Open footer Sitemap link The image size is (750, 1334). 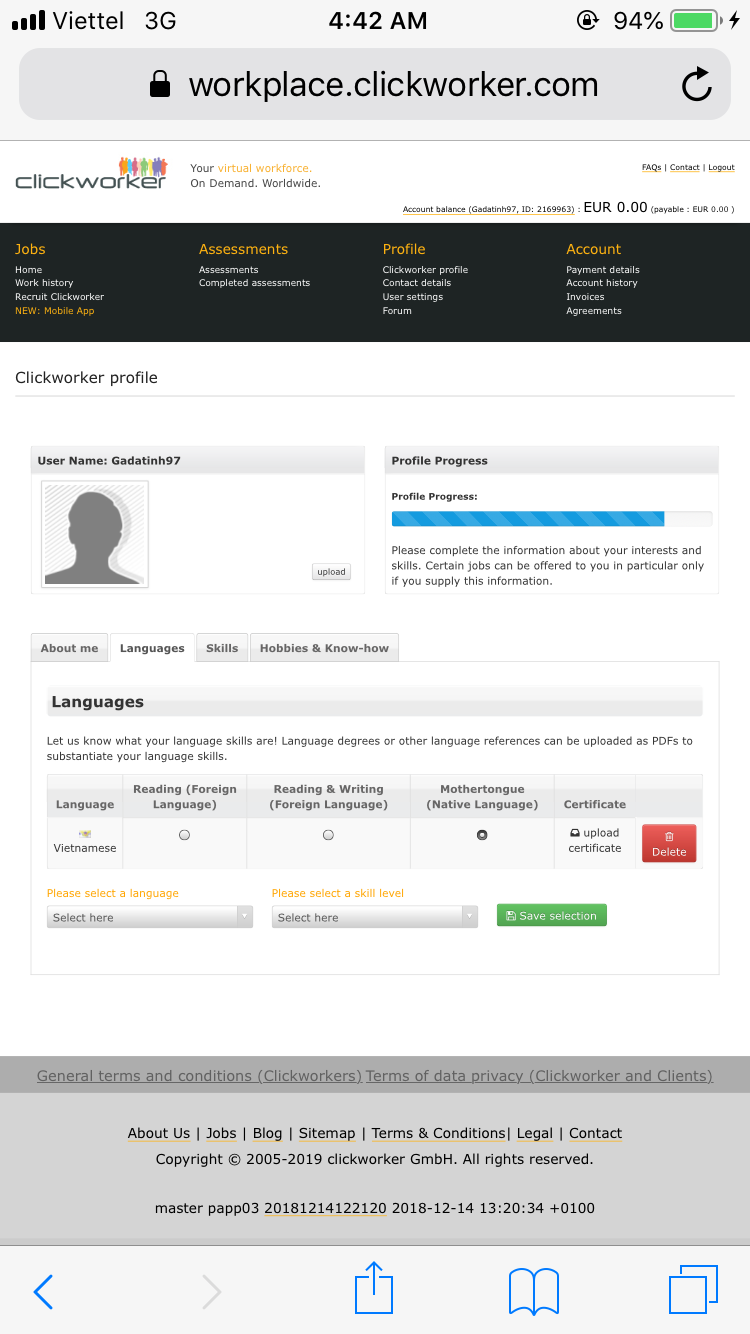(x=327, y=1133)
